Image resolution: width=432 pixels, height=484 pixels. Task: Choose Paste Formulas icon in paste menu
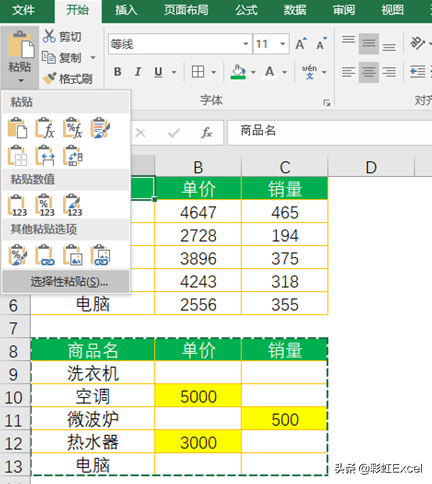point(45,128)
